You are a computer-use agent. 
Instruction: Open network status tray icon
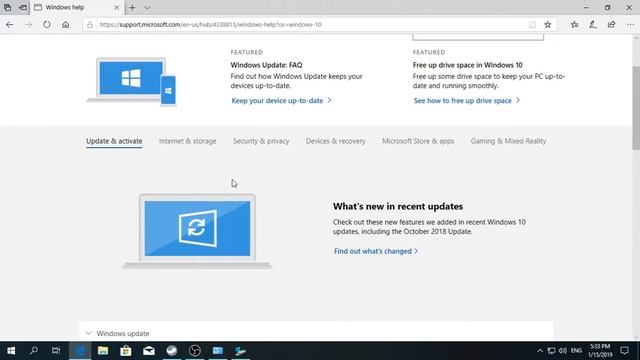click(551, 351)
